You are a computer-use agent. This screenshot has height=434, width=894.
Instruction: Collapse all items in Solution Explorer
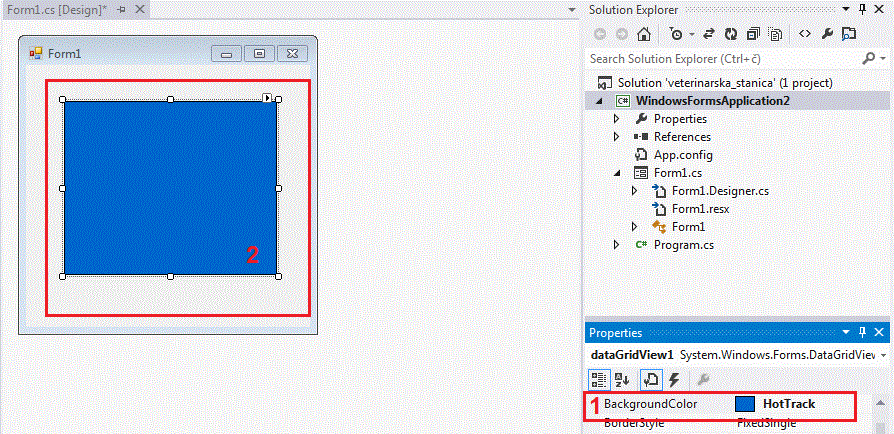[x=754, y=33]
